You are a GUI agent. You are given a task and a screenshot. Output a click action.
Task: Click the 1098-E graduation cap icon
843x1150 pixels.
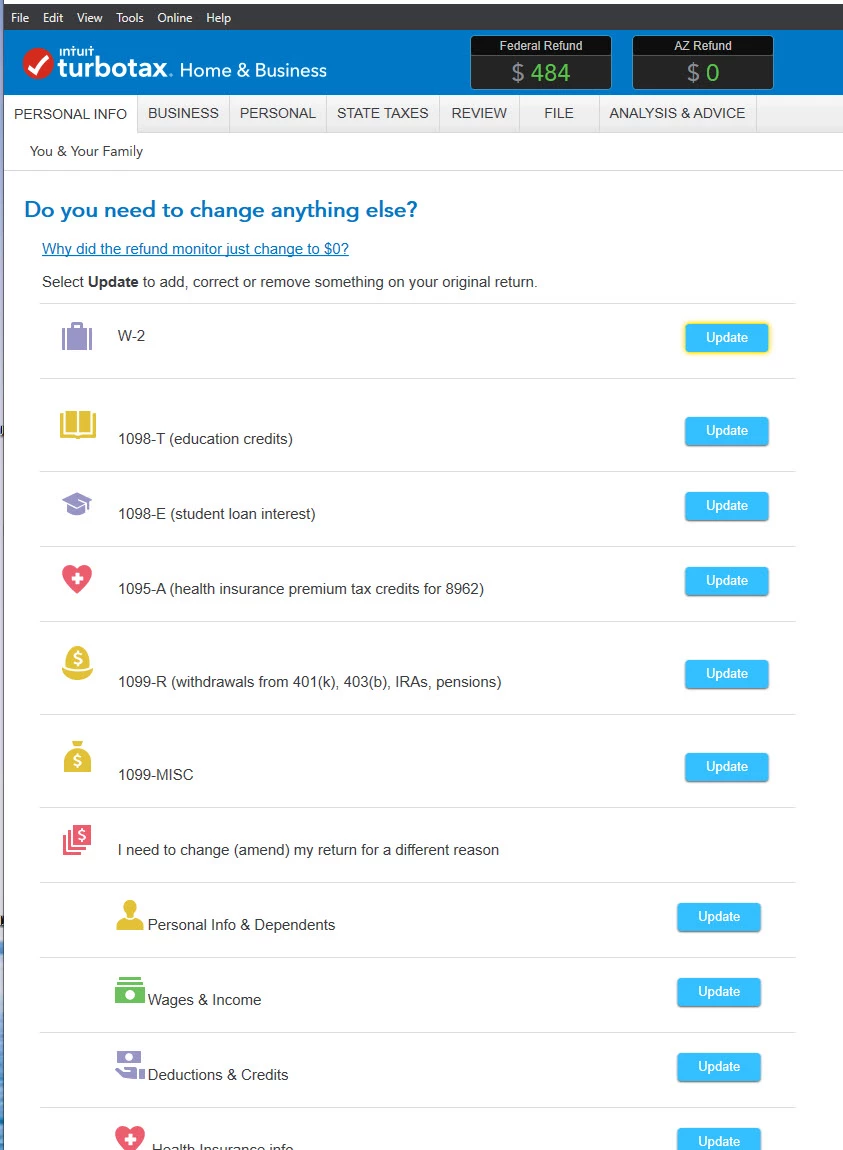pyautogui.click(x=77, y=504)
